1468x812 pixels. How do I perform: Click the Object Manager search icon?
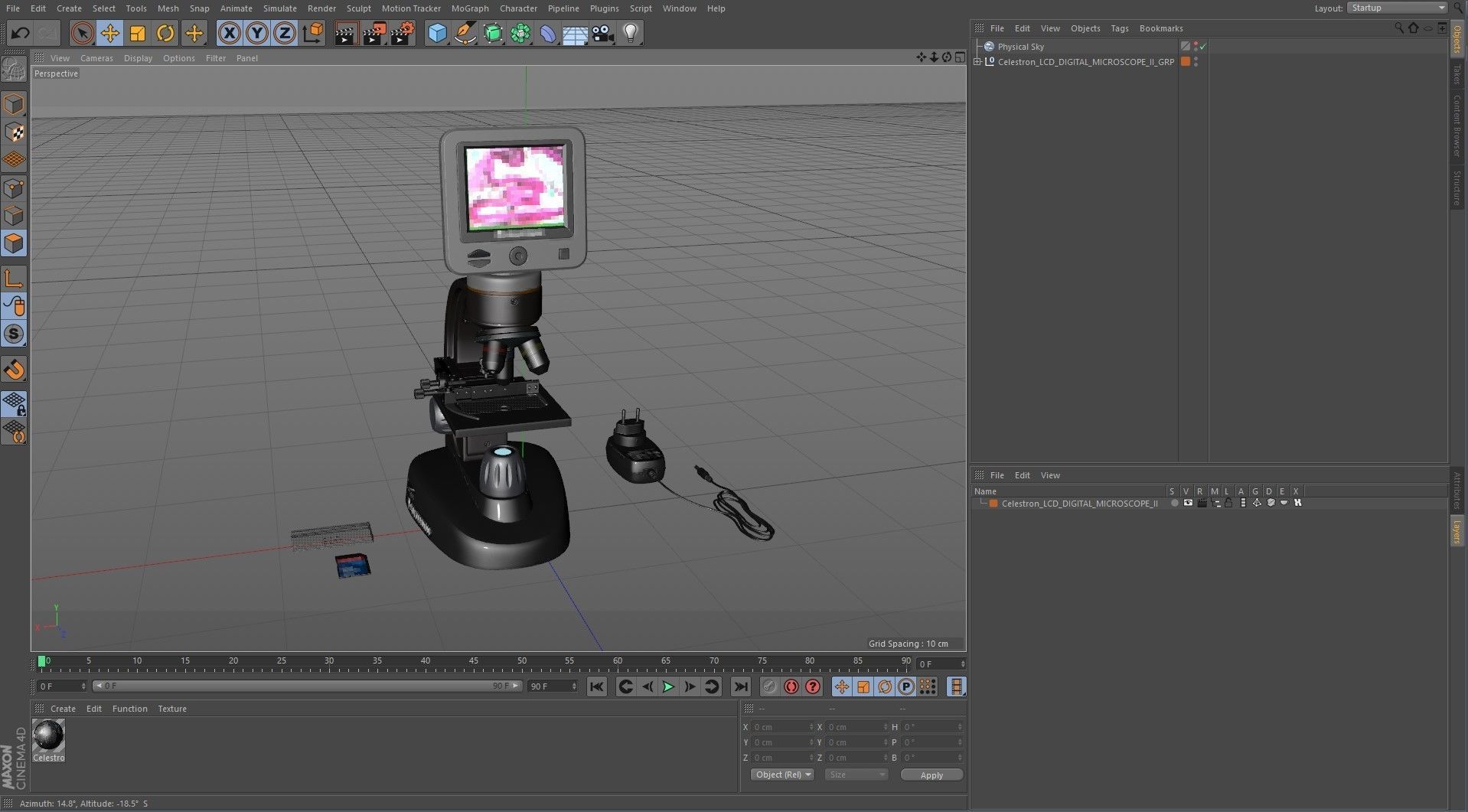1398,28
